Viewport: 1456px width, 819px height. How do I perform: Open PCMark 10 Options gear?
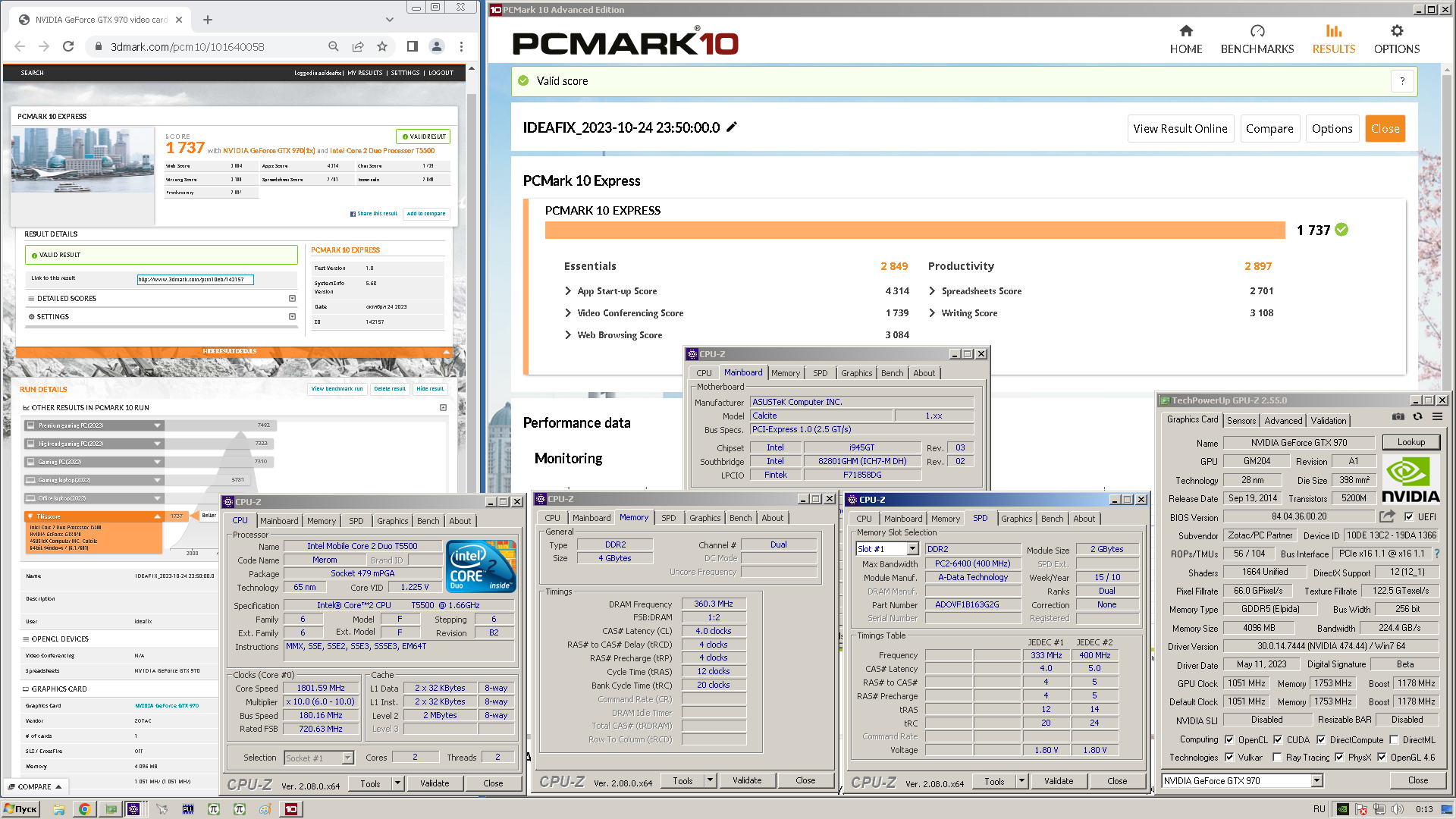pos(1397,39)
